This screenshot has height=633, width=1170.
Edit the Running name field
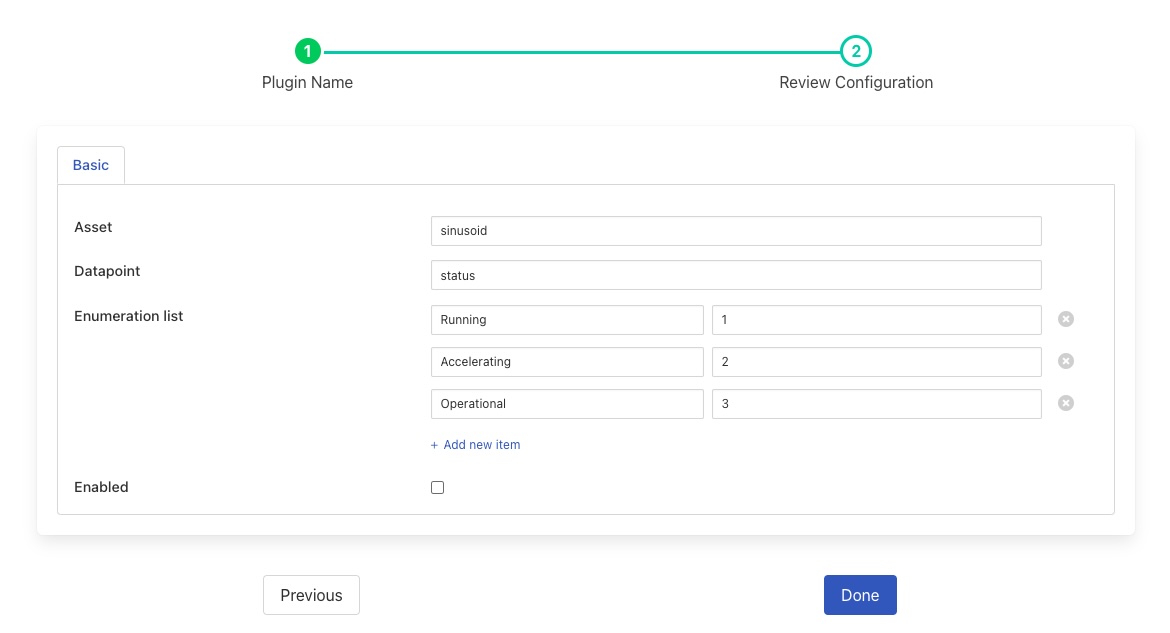tap(567, 320)
